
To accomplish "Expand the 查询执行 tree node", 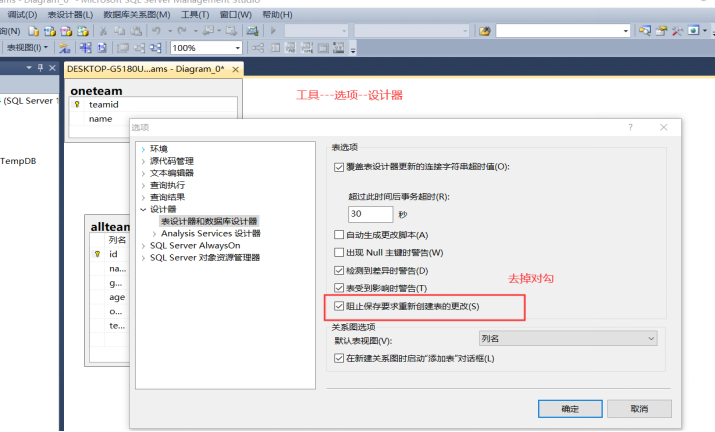I will (143, 185).
